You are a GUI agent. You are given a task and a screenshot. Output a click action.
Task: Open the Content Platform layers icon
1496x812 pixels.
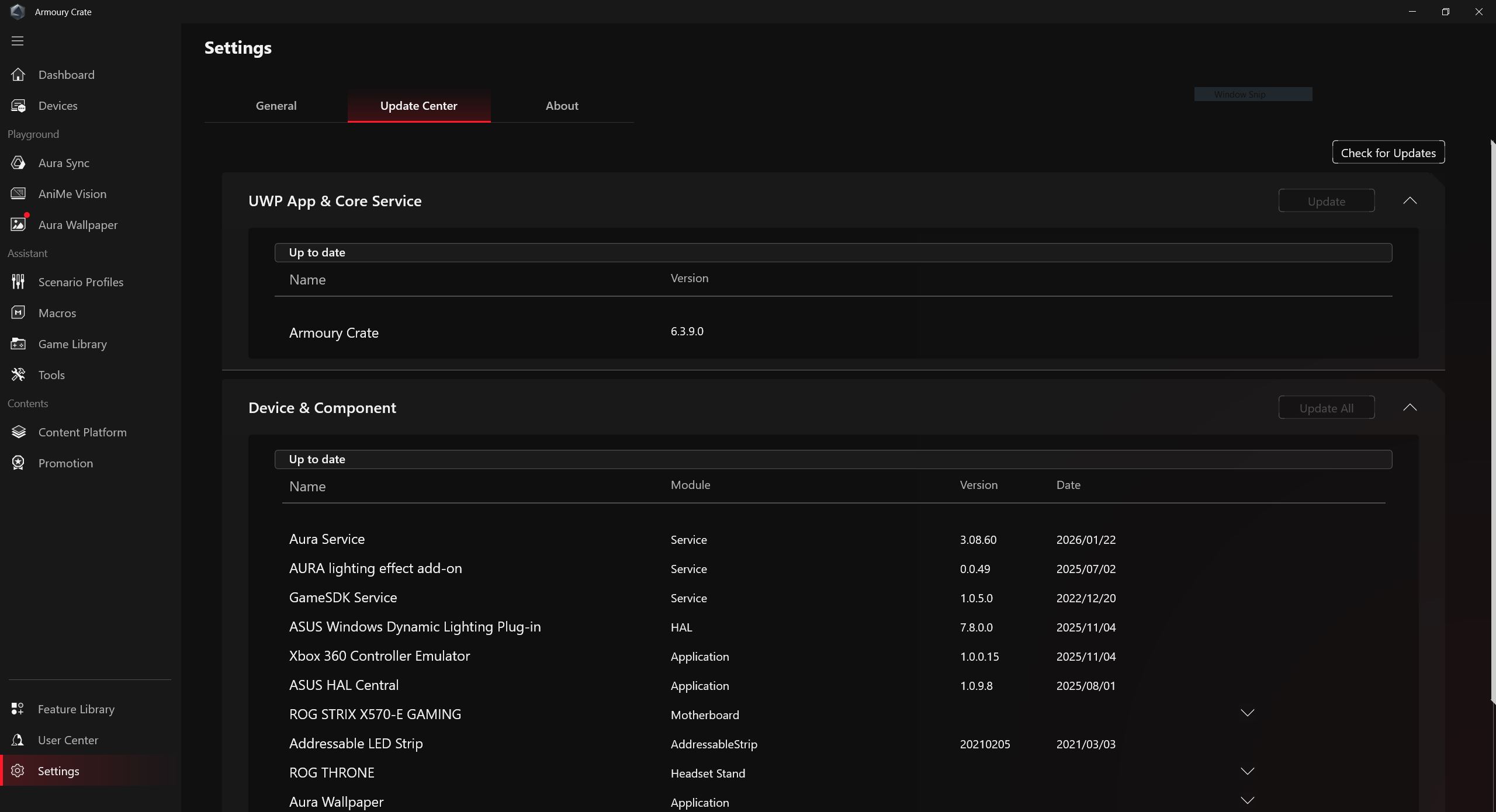click(18, 432)
